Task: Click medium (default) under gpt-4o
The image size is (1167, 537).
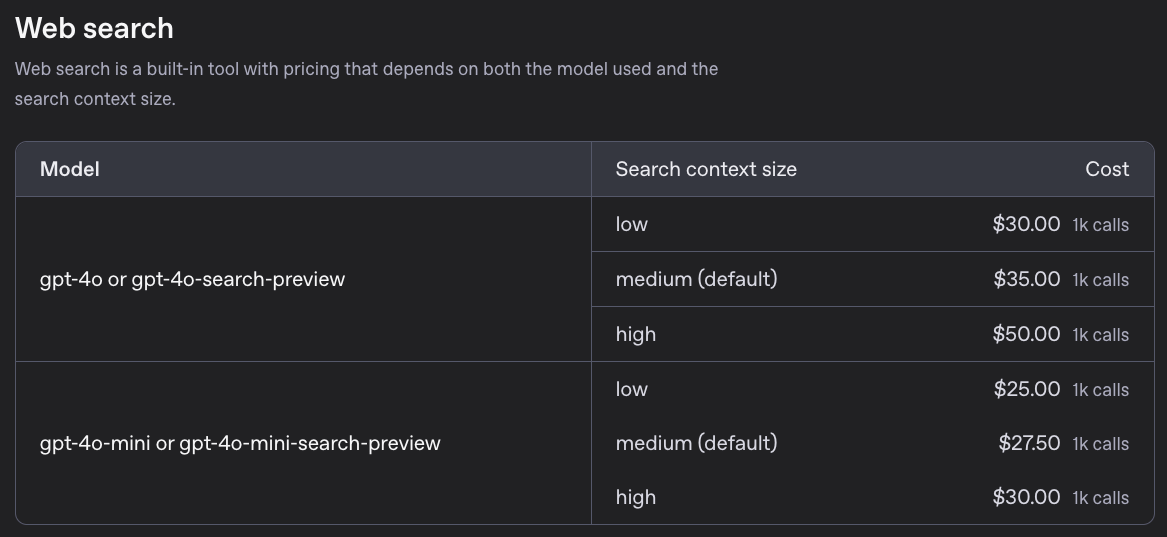Action: (696, 279)
